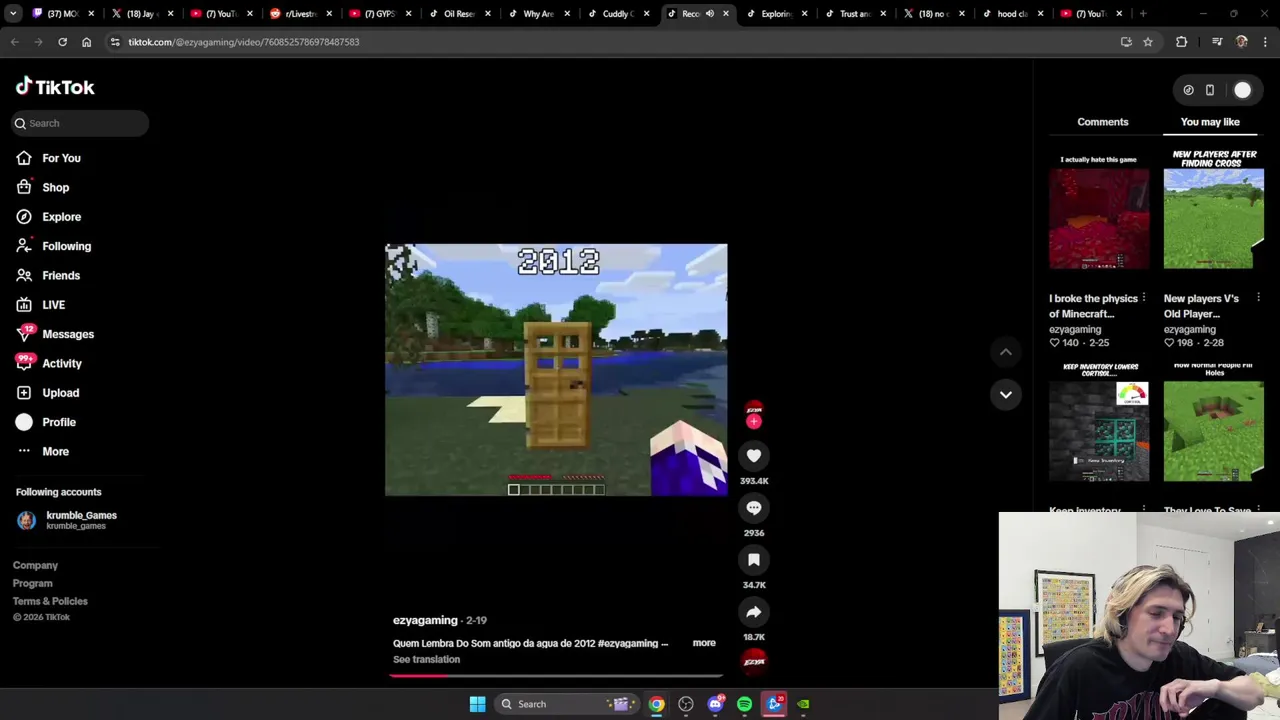Click the TikTok logo

[x=55, y=87]
